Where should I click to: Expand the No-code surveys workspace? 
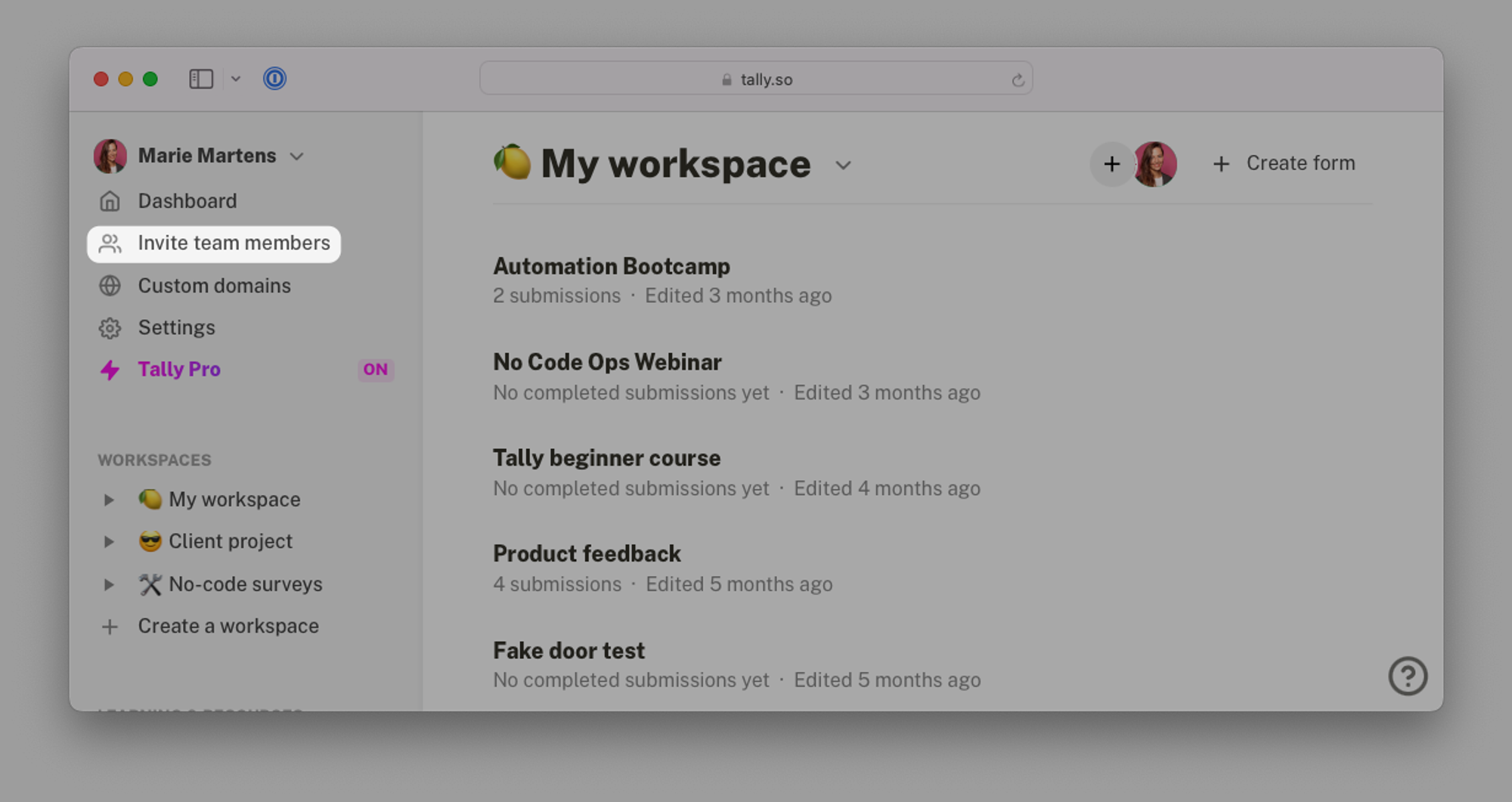109,584
